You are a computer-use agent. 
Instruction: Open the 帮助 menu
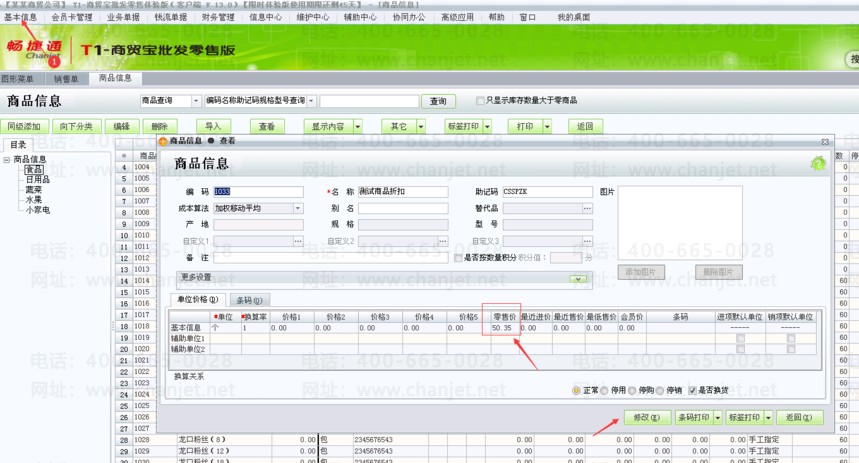496,18
